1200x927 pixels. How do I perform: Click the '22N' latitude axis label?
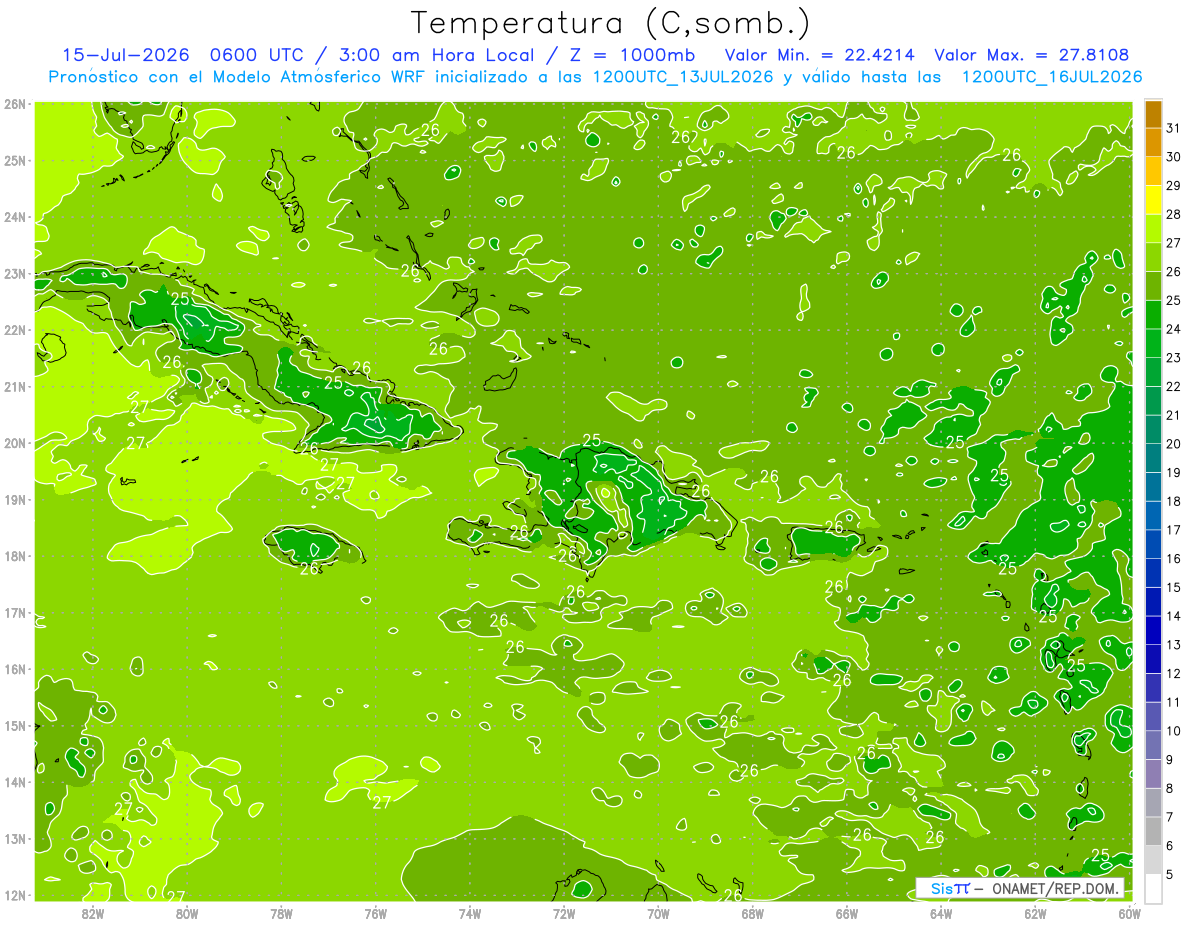(x=15, y=330)
